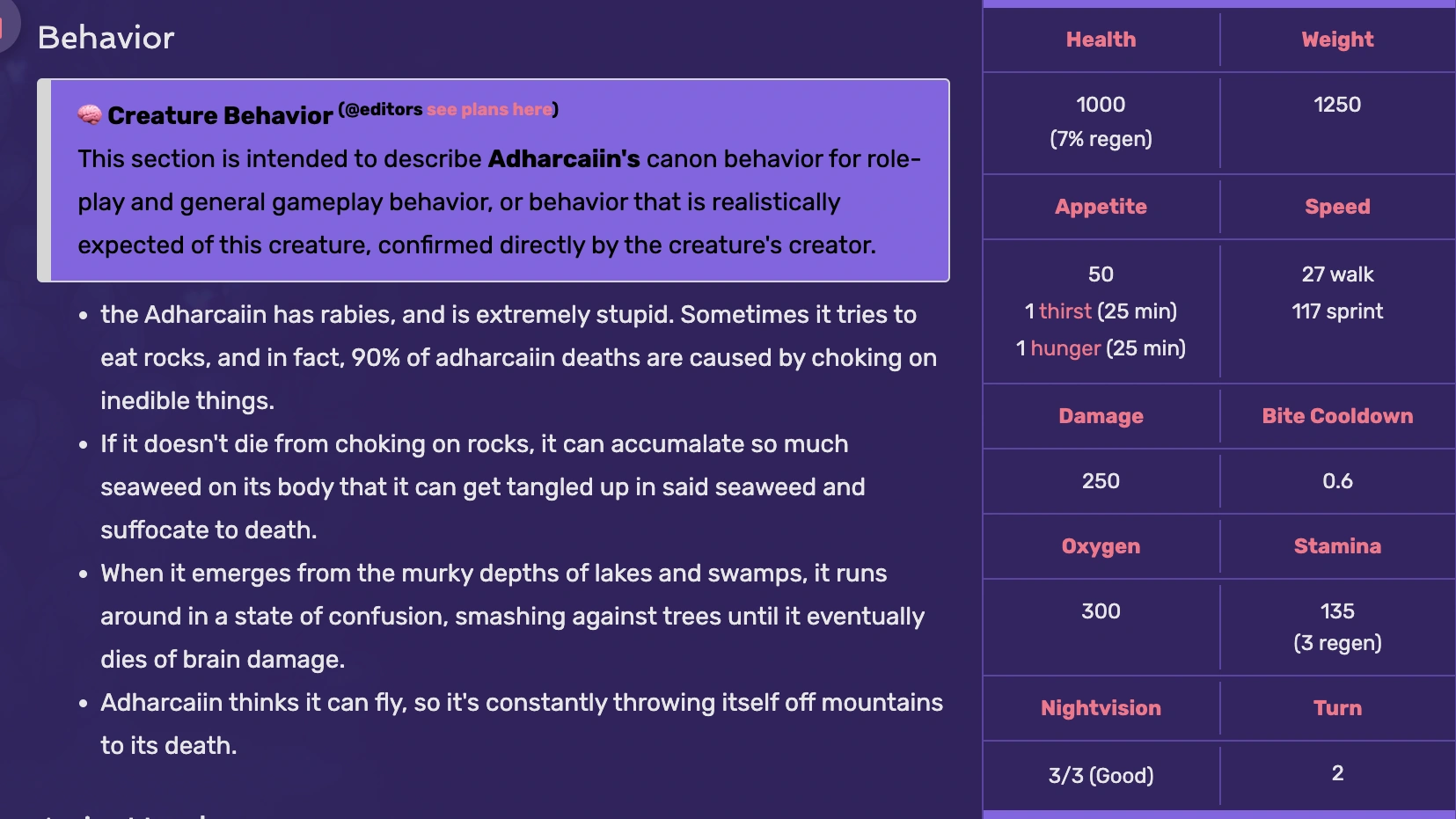
Task: Select the Speed header cell
Action: tap(1337, 207)
